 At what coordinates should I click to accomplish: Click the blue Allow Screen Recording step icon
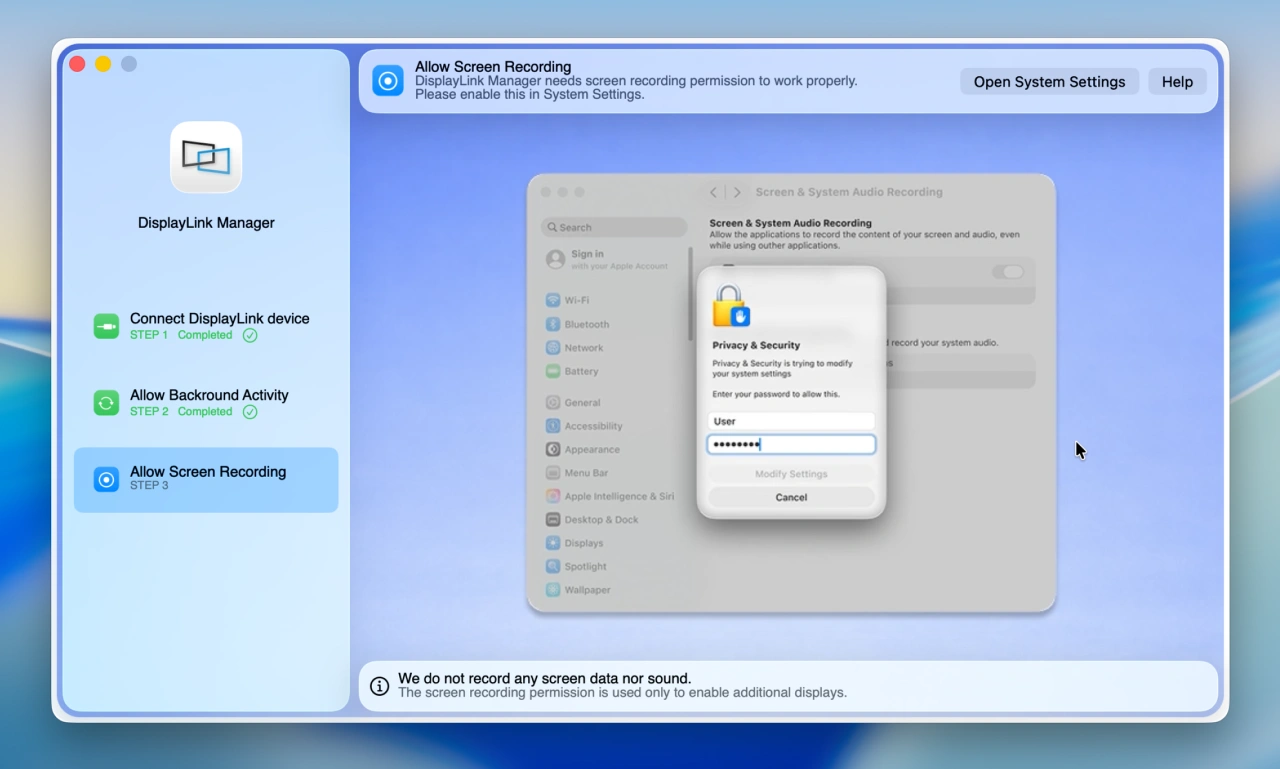tap(106, 479)
